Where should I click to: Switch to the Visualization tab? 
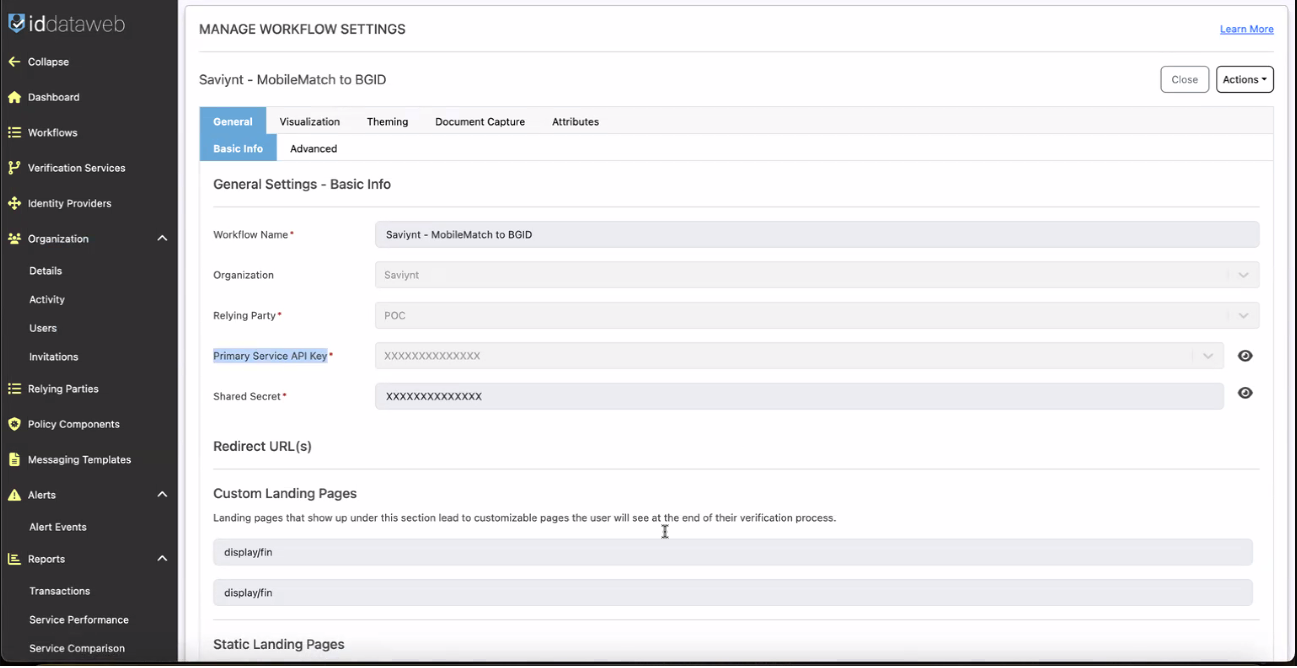pyautogui.click(x=310, y=122)
